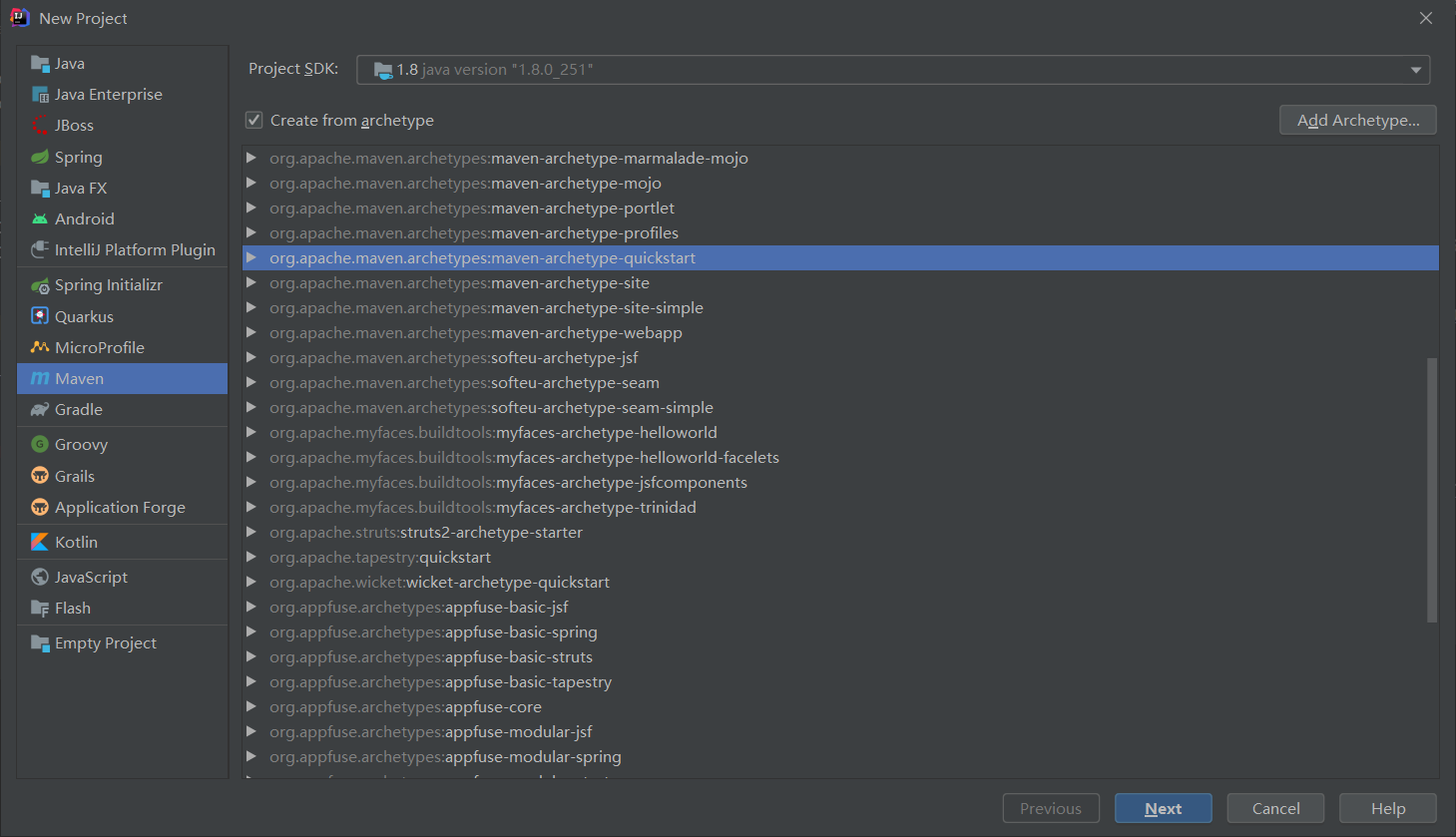
Task: Click the Flash folder icon
Action: pyautogui.click(x=40, y=608)
